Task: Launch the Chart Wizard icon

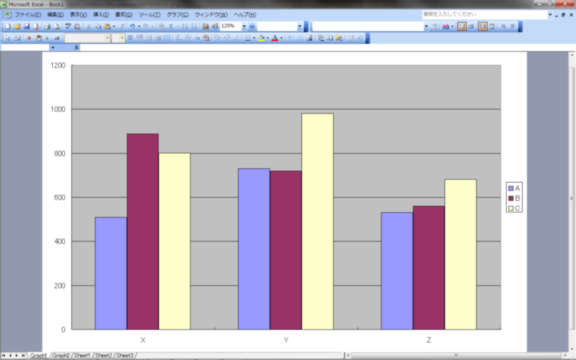Action: tap(206, 26)
